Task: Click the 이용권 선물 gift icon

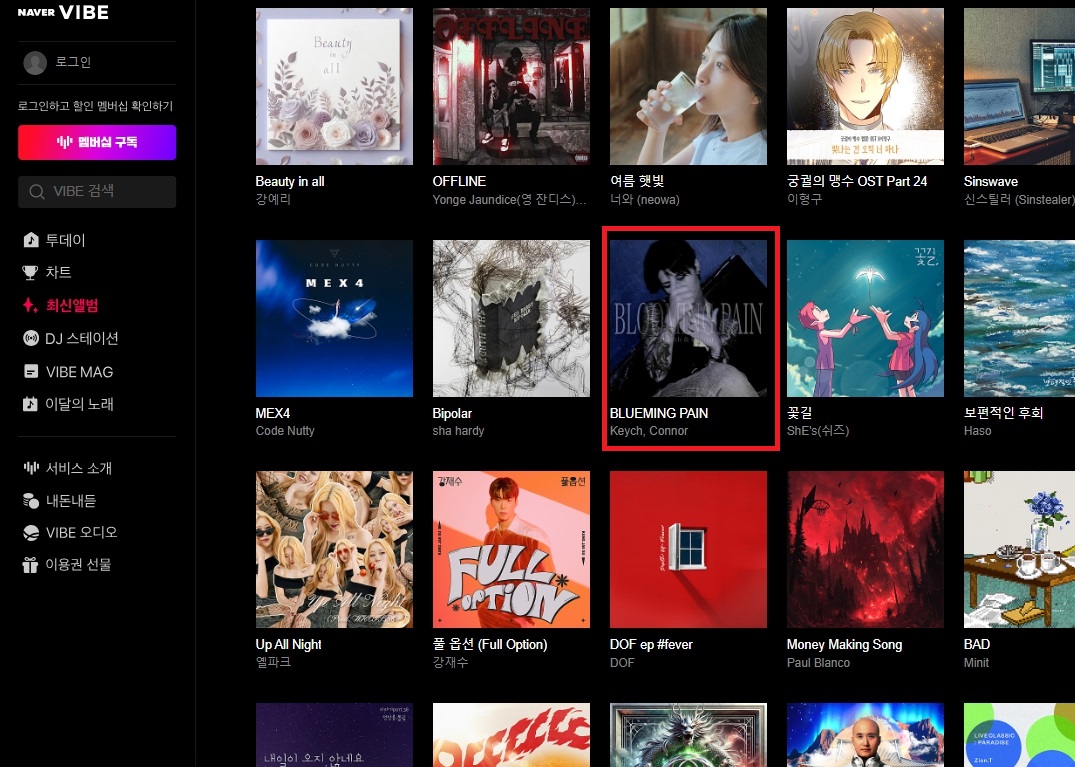Action: (x=31, y=565)
